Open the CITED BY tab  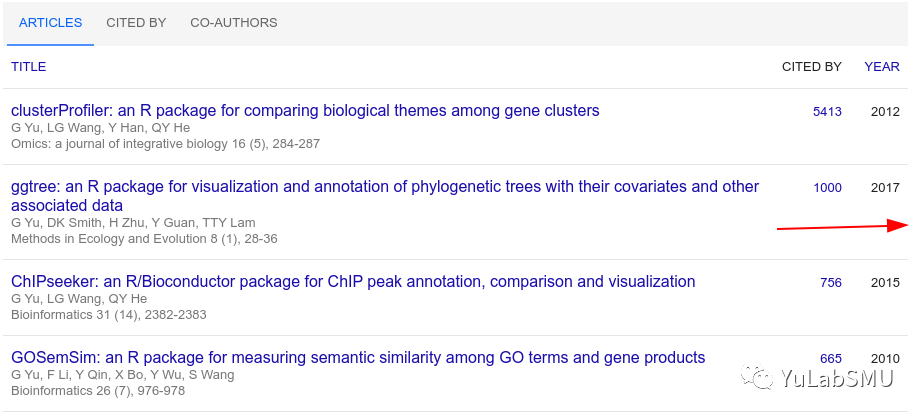pyautogui.click(x=136, y=23)
